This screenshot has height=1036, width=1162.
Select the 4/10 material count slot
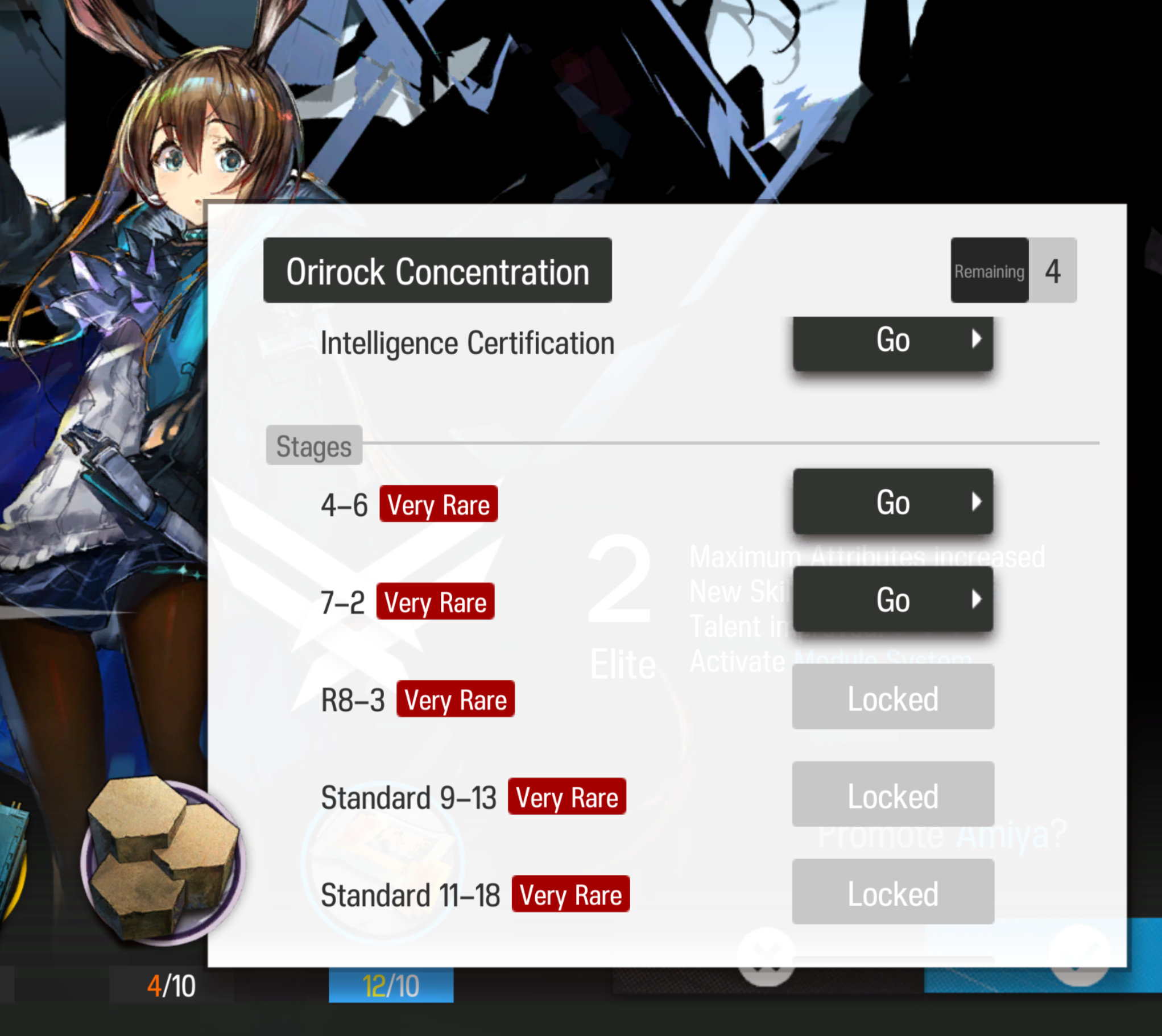(x=171, y=986)
